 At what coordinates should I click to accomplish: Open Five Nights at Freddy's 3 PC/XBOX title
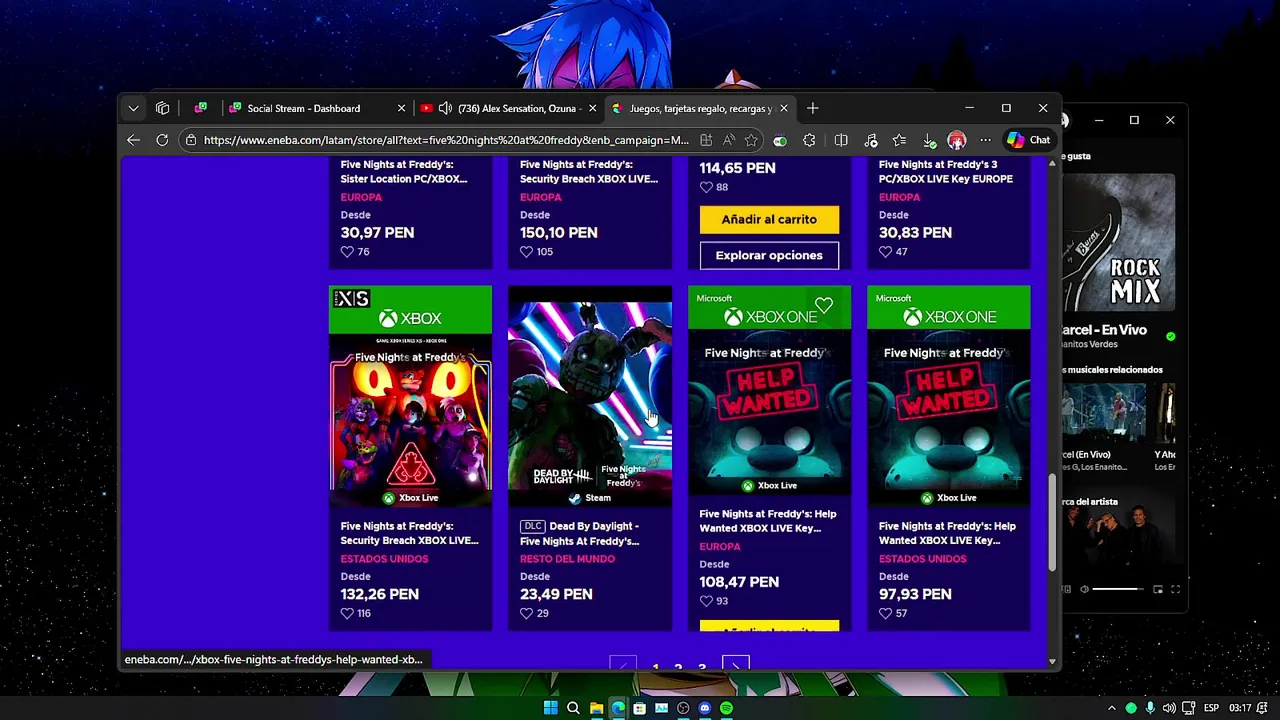click(946, 171)
